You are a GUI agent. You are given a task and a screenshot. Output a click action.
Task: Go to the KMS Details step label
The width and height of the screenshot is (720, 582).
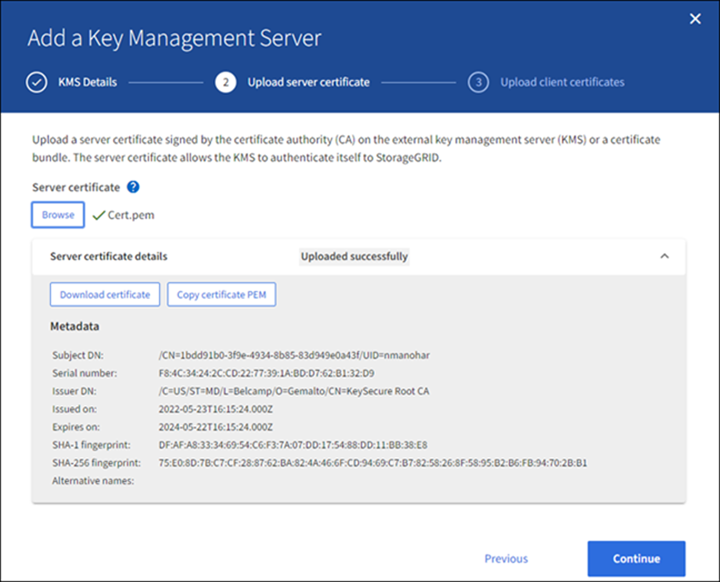tap(86, 82)
